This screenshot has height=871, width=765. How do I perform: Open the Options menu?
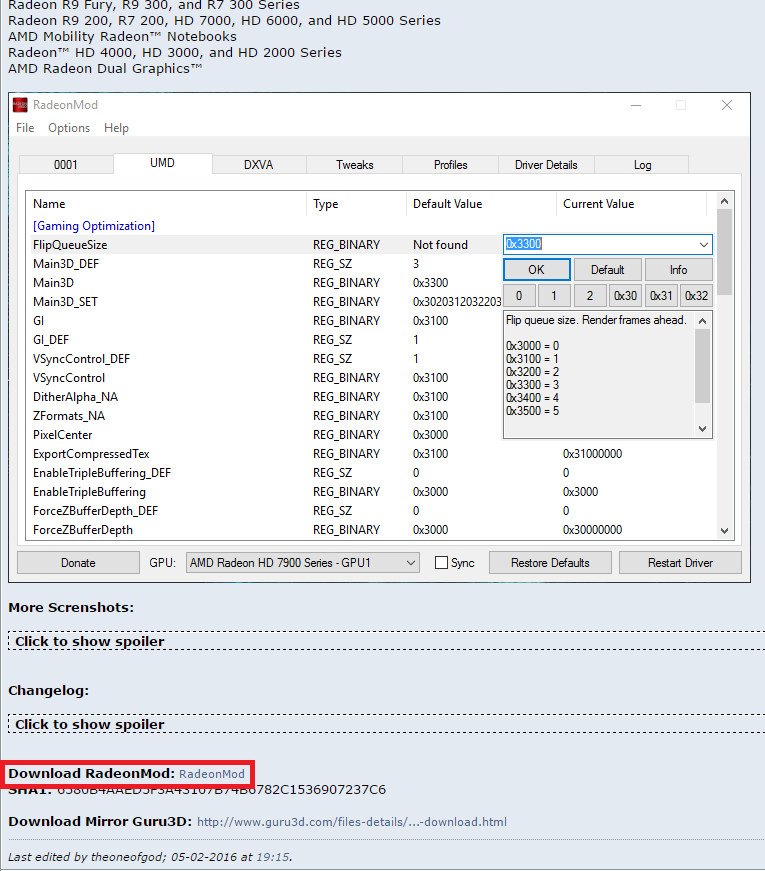click(69, 128)
